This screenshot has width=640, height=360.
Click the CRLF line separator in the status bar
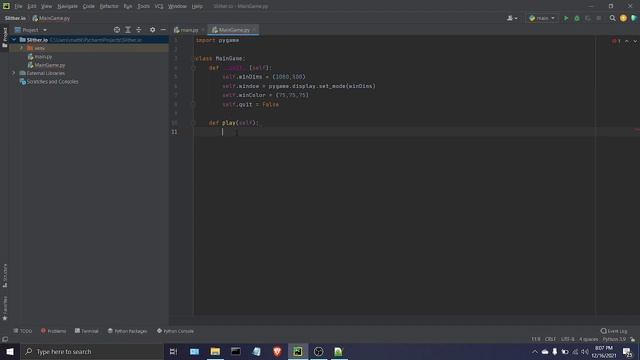click(550, 339)
